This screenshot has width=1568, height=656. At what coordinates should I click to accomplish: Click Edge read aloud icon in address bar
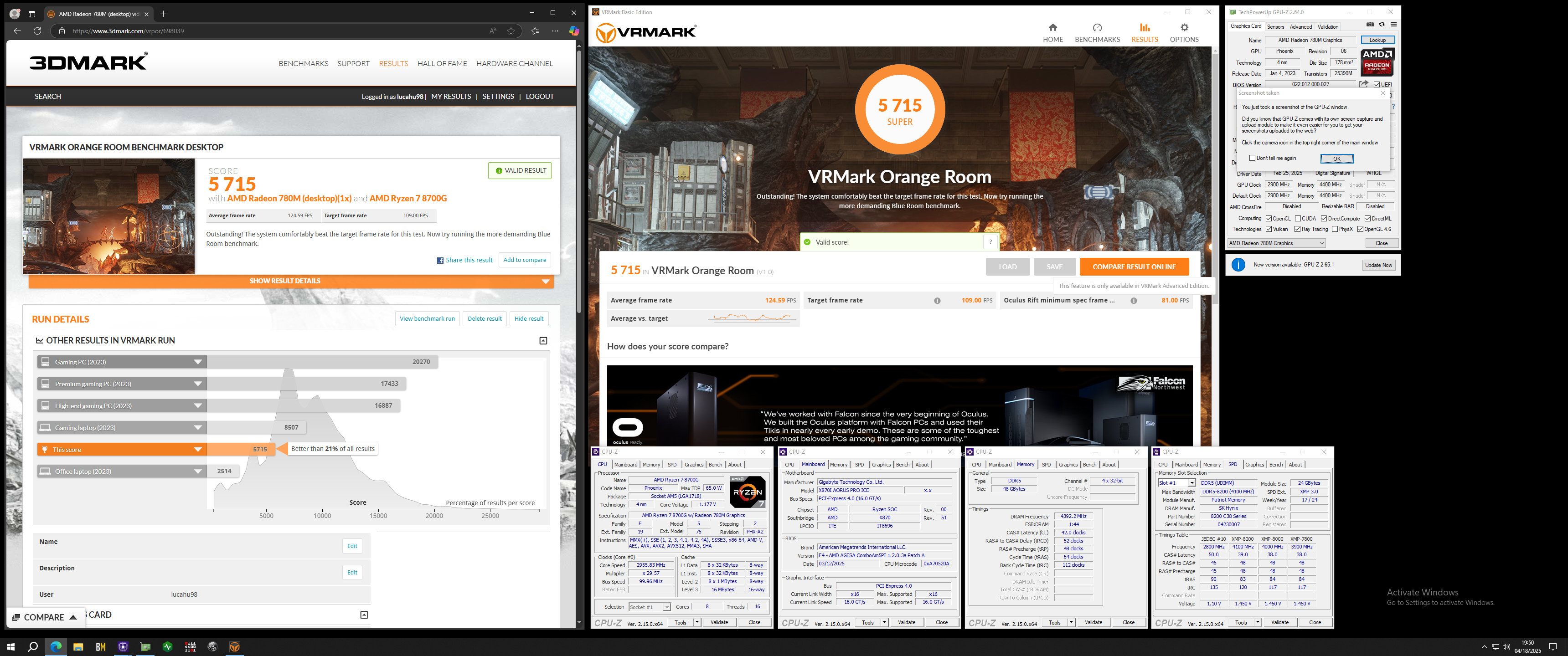click(493, 31)
